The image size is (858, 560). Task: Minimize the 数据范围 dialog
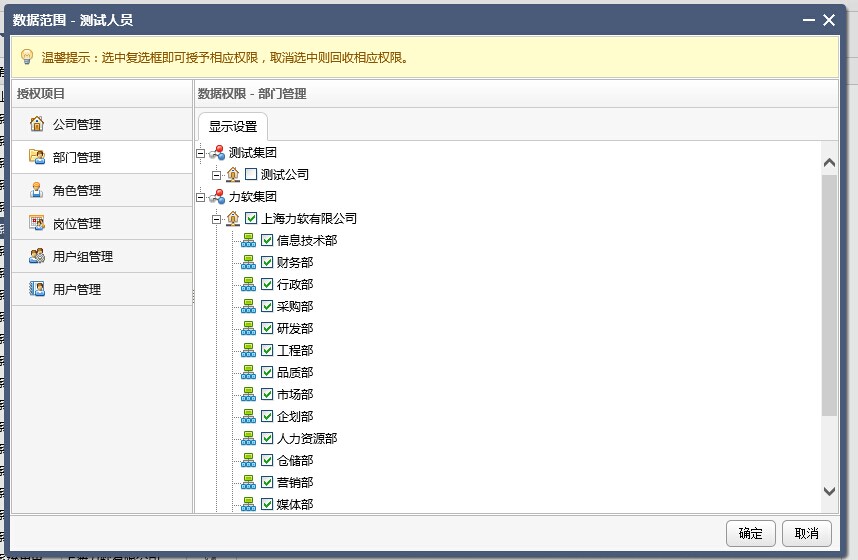[809, 20]
